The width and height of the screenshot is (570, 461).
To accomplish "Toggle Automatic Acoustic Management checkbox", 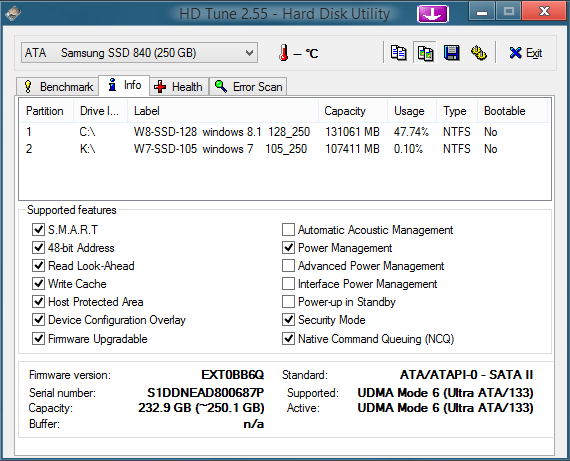I will pyautogui.click(x=288, y=229).
